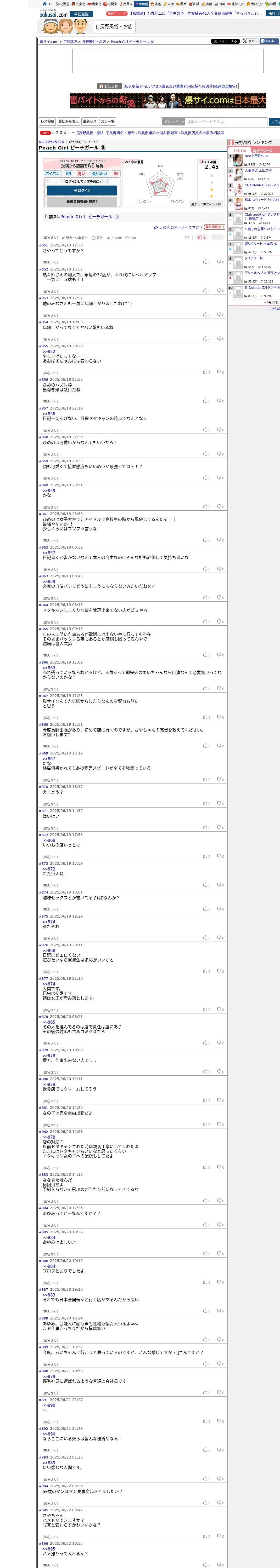Open 甲信越版 breadcrumb link
Screen dimensions: 280x1568
coord(70,42)
